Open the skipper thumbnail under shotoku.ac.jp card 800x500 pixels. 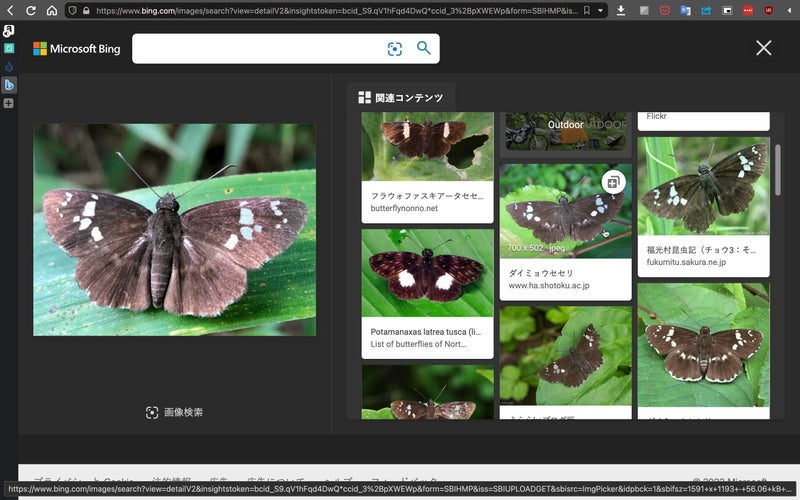coord(565,356)
